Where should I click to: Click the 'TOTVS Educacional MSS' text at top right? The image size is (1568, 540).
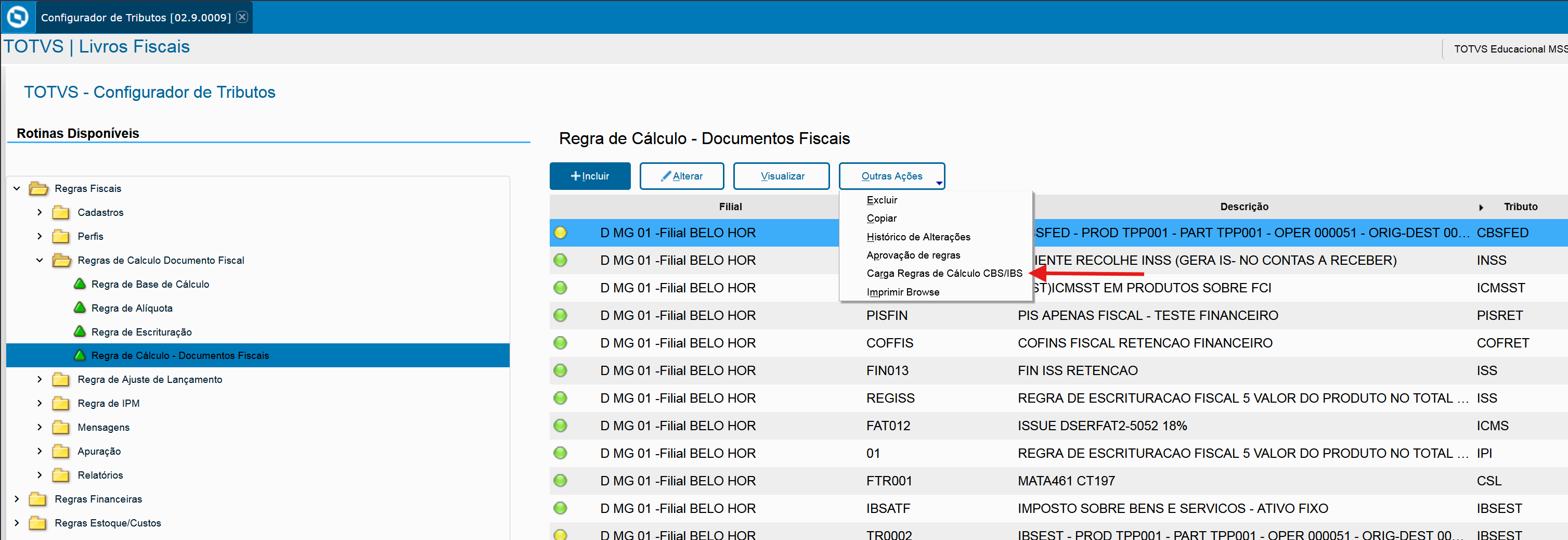(1511, 49)
